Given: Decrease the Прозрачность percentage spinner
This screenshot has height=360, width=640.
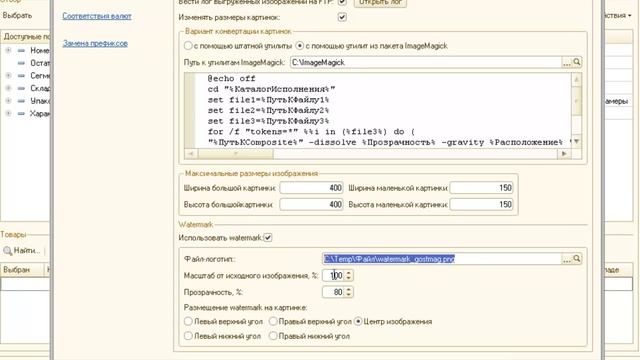Looking at the screenshot, I should point(349,295).
